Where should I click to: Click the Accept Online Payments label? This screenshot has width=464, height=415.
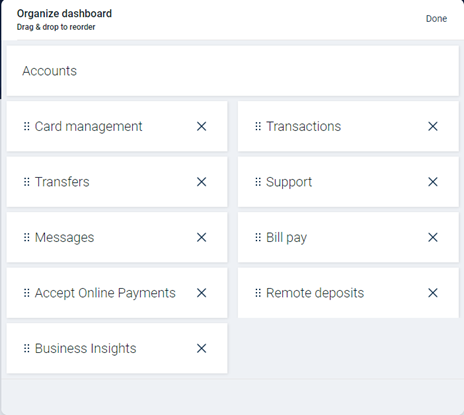click(x=105, y=293)
